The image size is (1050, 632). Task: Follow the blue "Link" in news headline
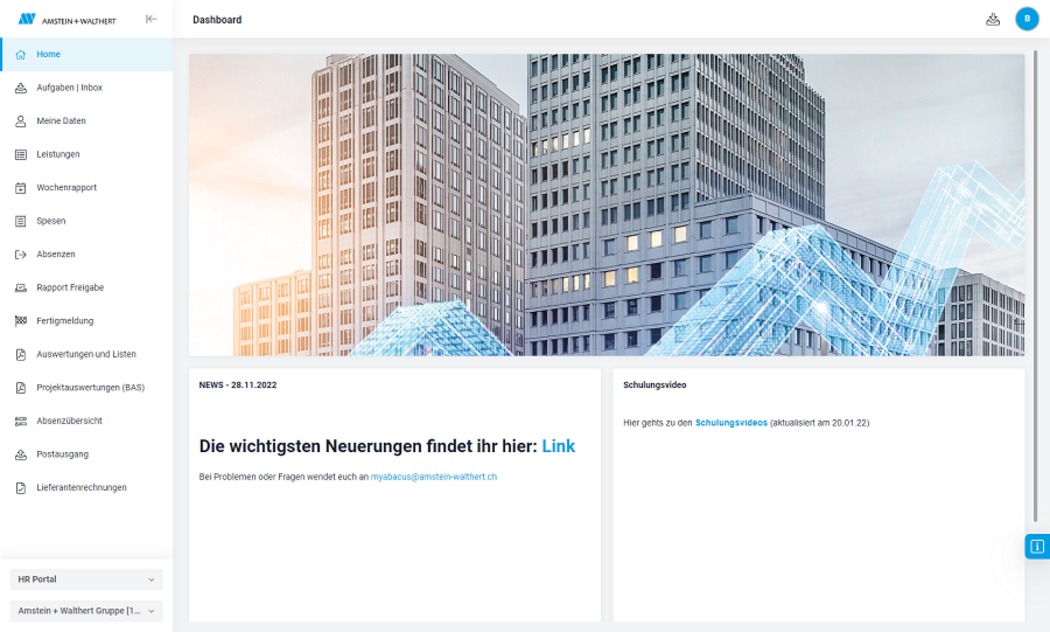tap(558, 446)
